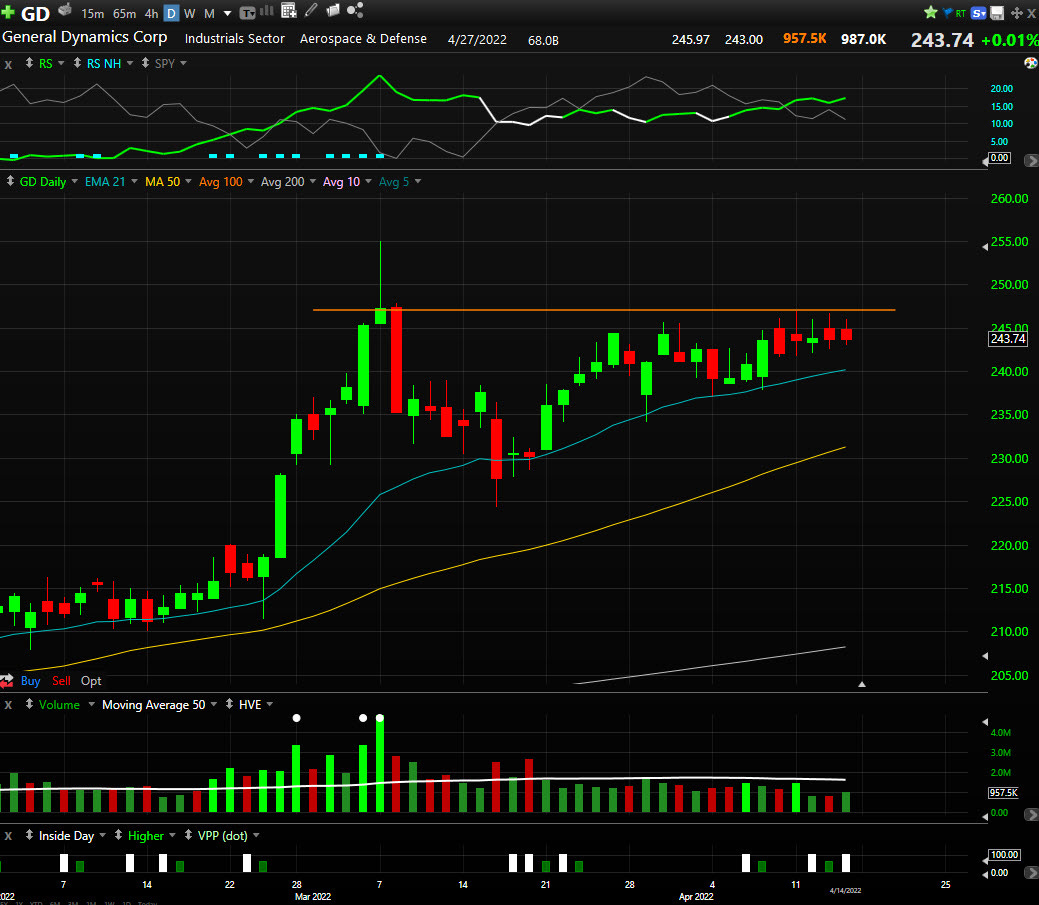The image size is (1039, 905).
Task: Click the Aerospace & Defense industry label
Action: pos(363,39)
